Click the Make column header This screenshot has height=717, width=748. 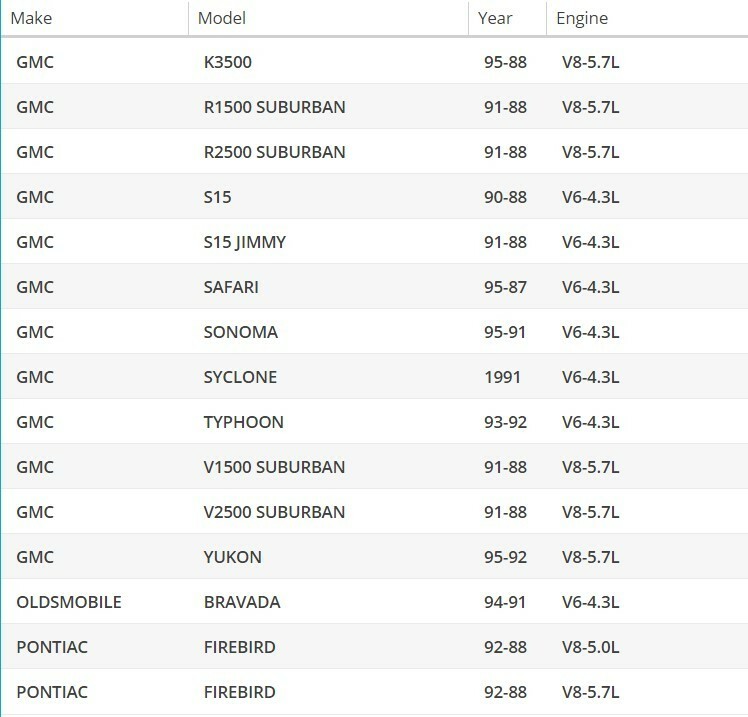click(x=31, y=18)
